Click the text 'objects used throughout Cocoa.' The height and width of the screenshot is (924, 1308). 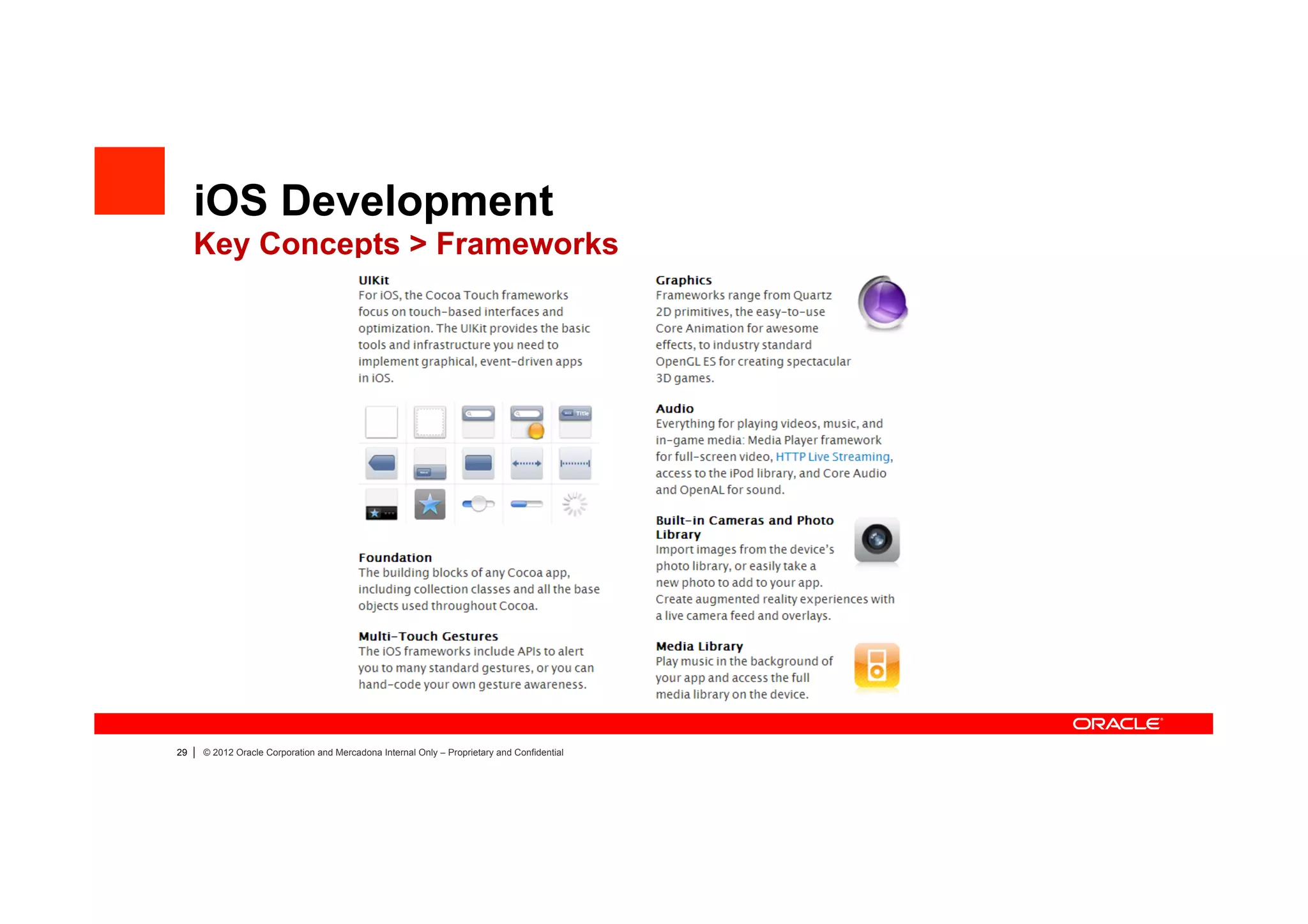coord(448,605)
